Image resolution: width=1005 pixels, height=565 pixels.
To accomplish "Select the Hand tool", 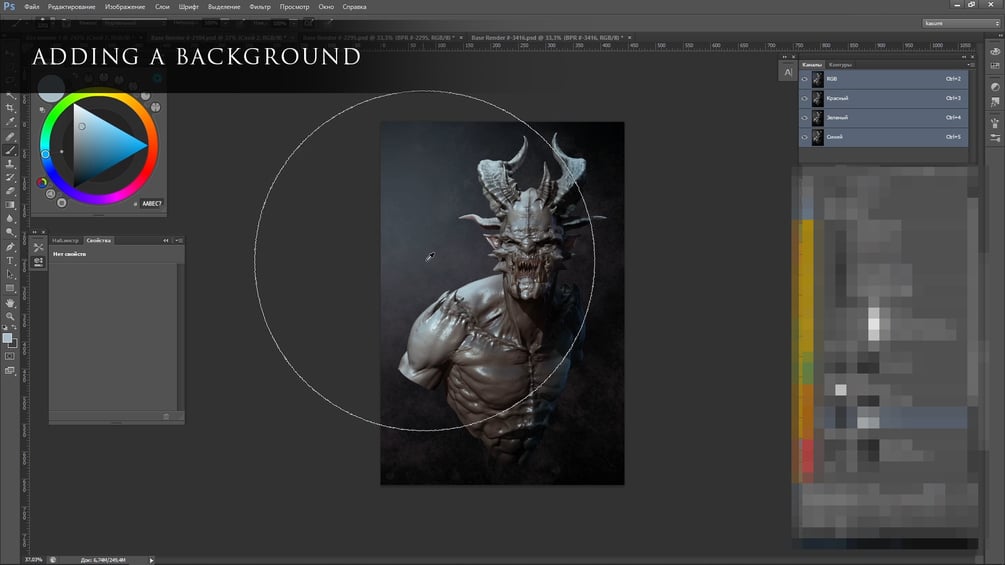I will pos(10,302).
